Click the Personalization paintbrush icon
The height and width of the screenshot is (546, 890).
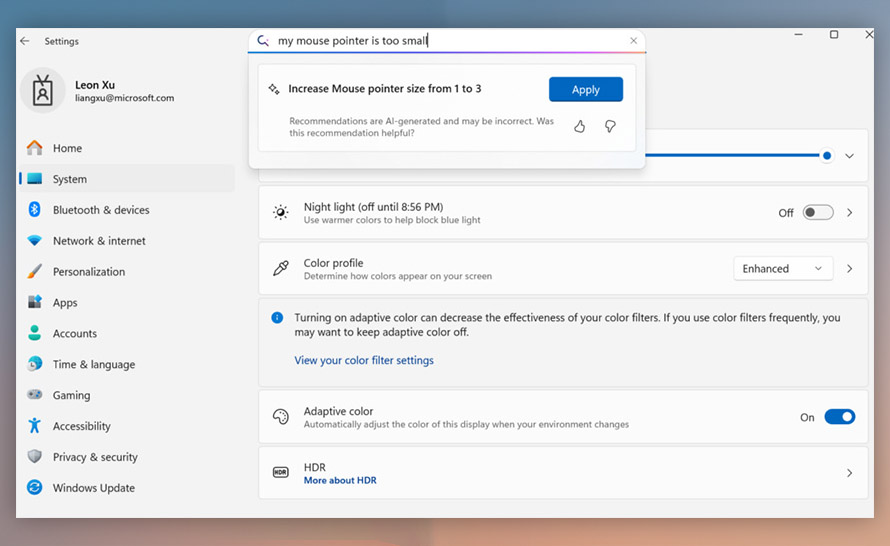(35, 271)
